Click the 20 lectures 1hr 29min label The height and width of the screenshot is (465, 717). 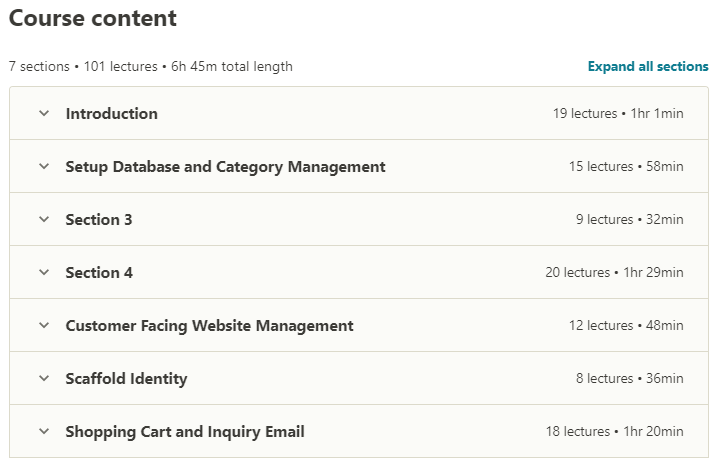coord(615,273)
